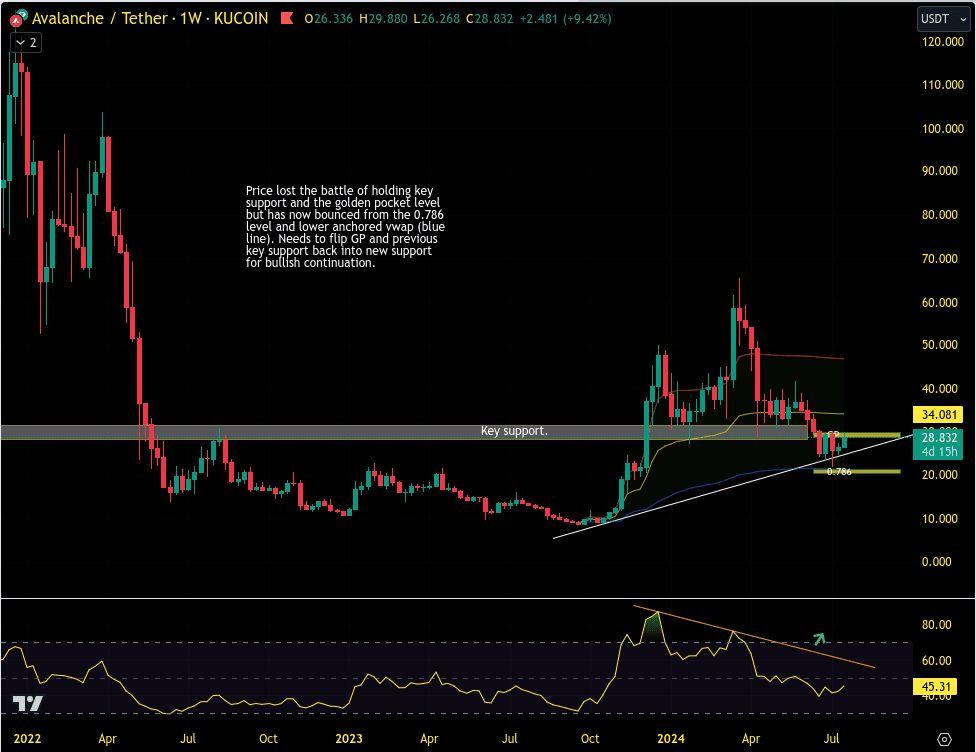Click the current price label 28.832
The height and width of the screenshot is (752, 976).
tap(938, 438)
